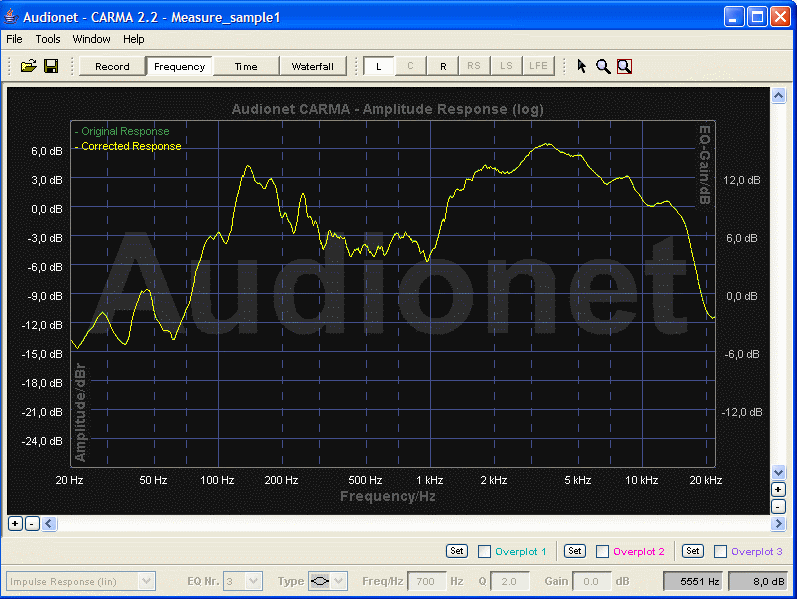
Task: Open the Tools menu
Action: pos(48,39)
